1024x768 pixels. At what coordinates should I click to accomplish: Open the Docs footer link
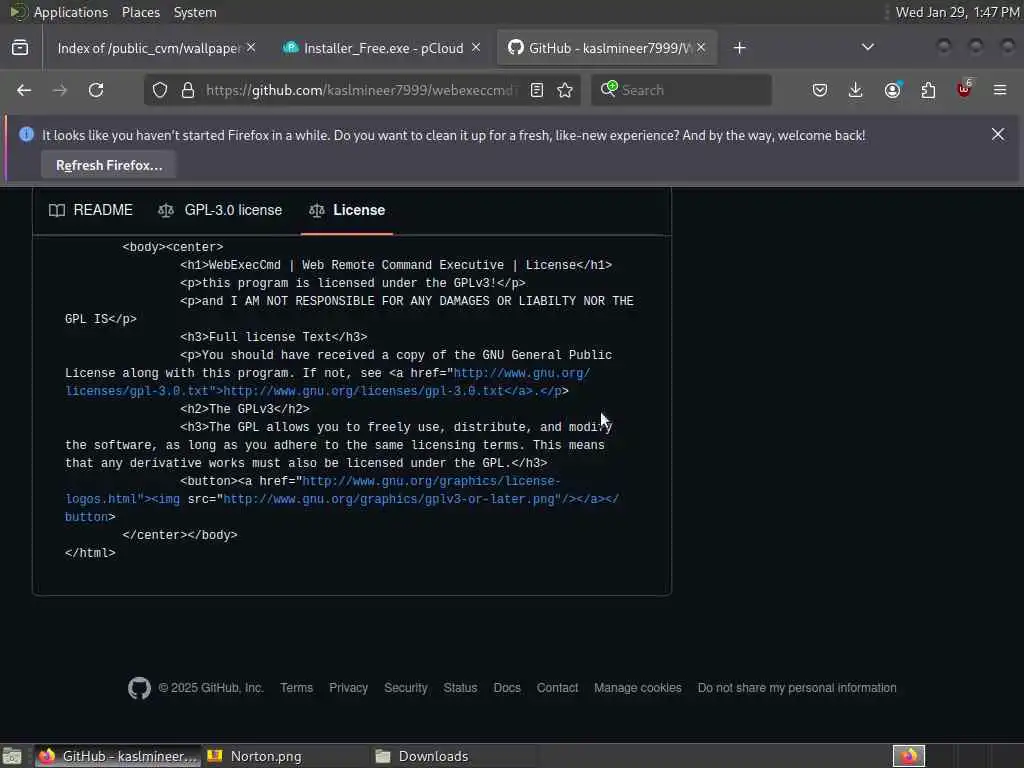click(507, 688)
